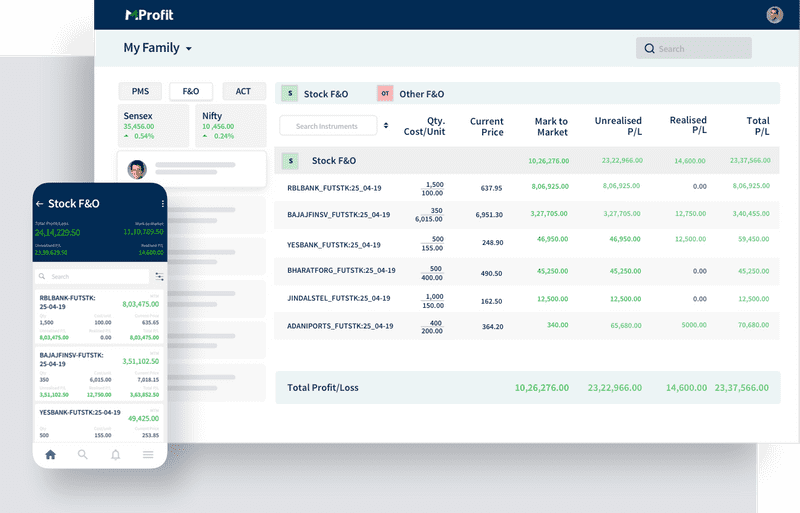Click the Nifty index card
Image resolution: width=800 pixels, height=513 pixels.
[x=230, y=125]
